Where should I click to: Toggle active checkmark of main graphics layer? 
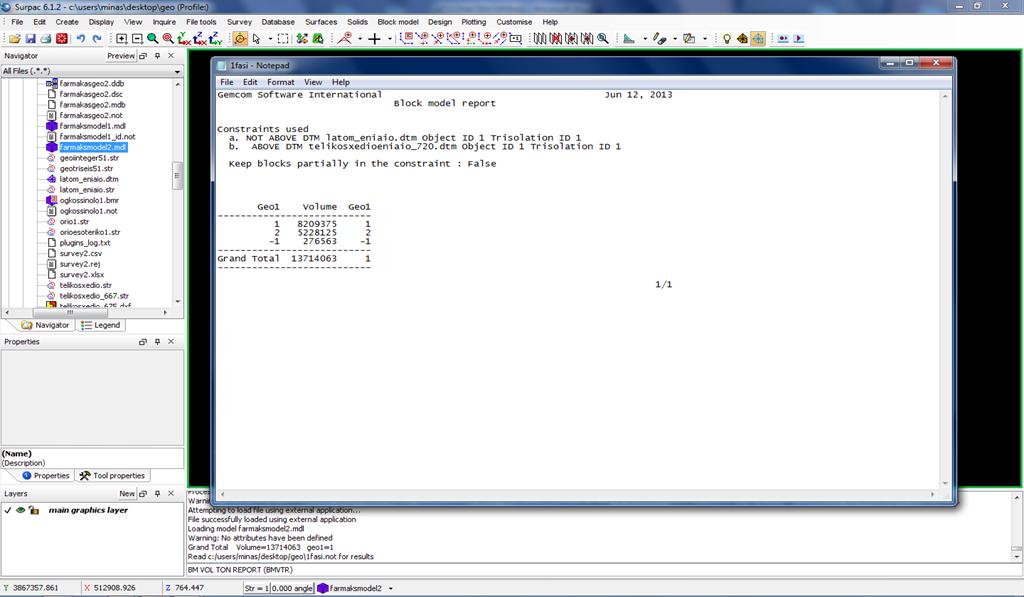[8, 510]
